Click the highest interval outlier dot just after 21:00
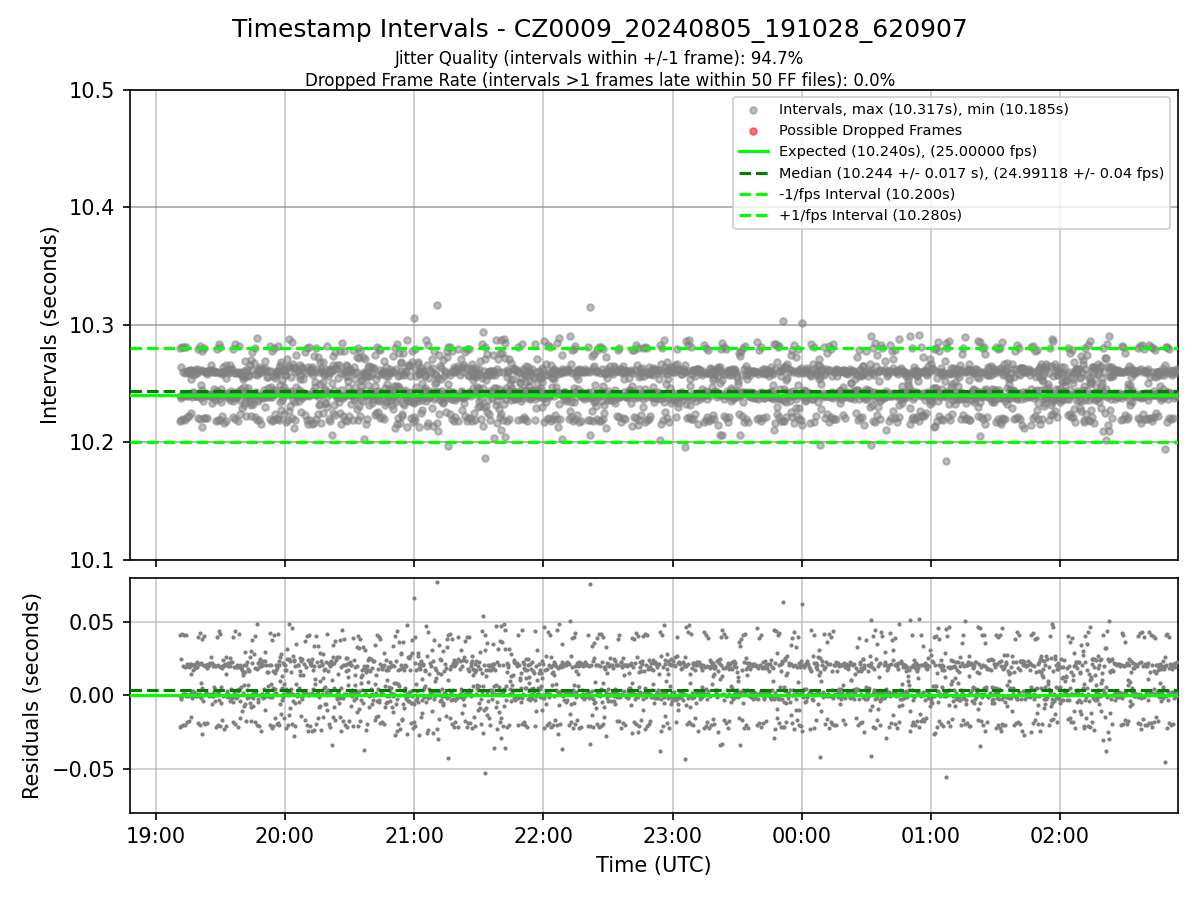Image resolution: width=1200 pixels, height=900 pixels. pyautogui.click(x=437, y=305)
